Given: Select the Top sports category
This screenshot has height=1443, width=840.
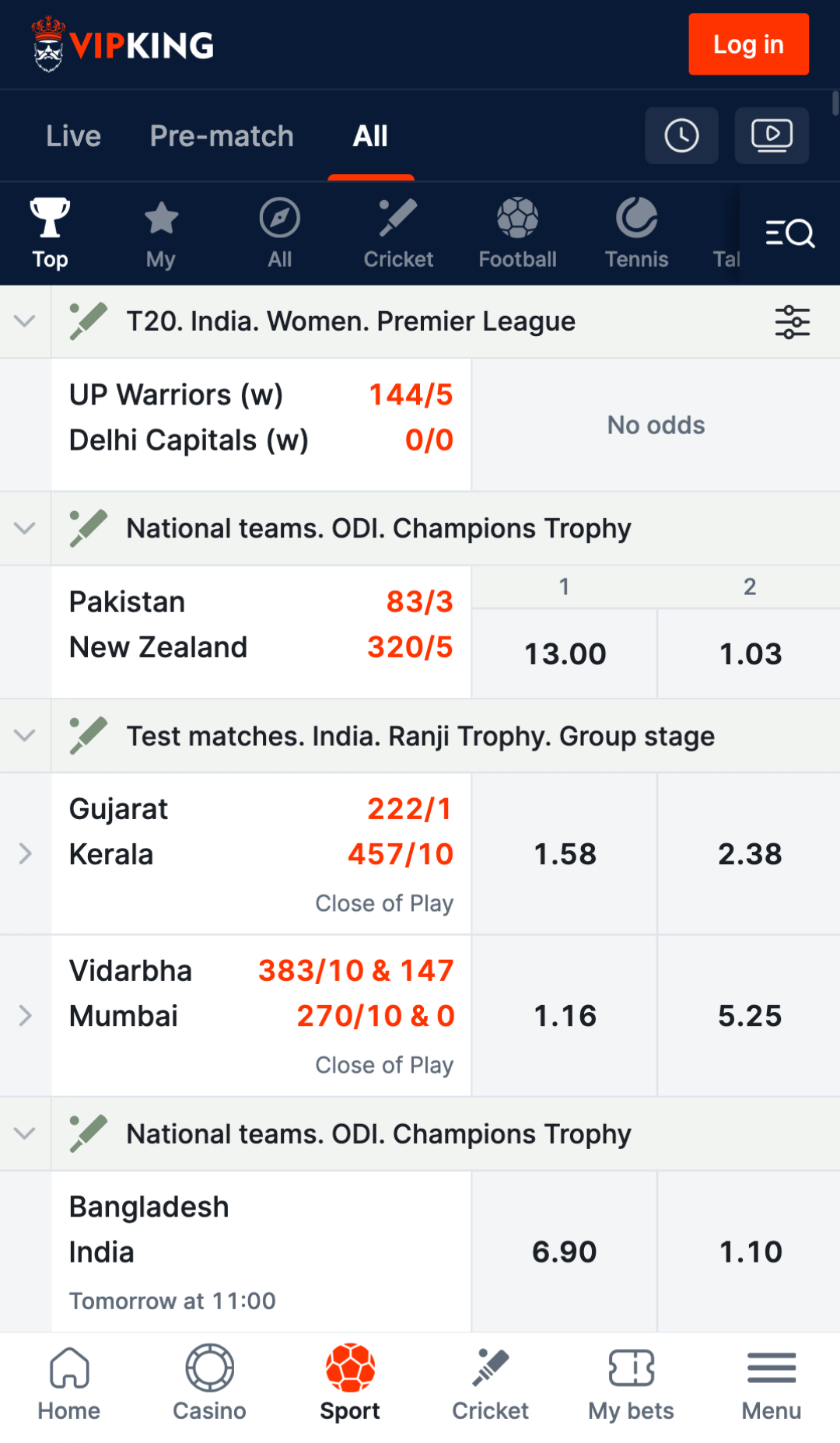Looking at the screenshot, I should [x=49, y=229].
